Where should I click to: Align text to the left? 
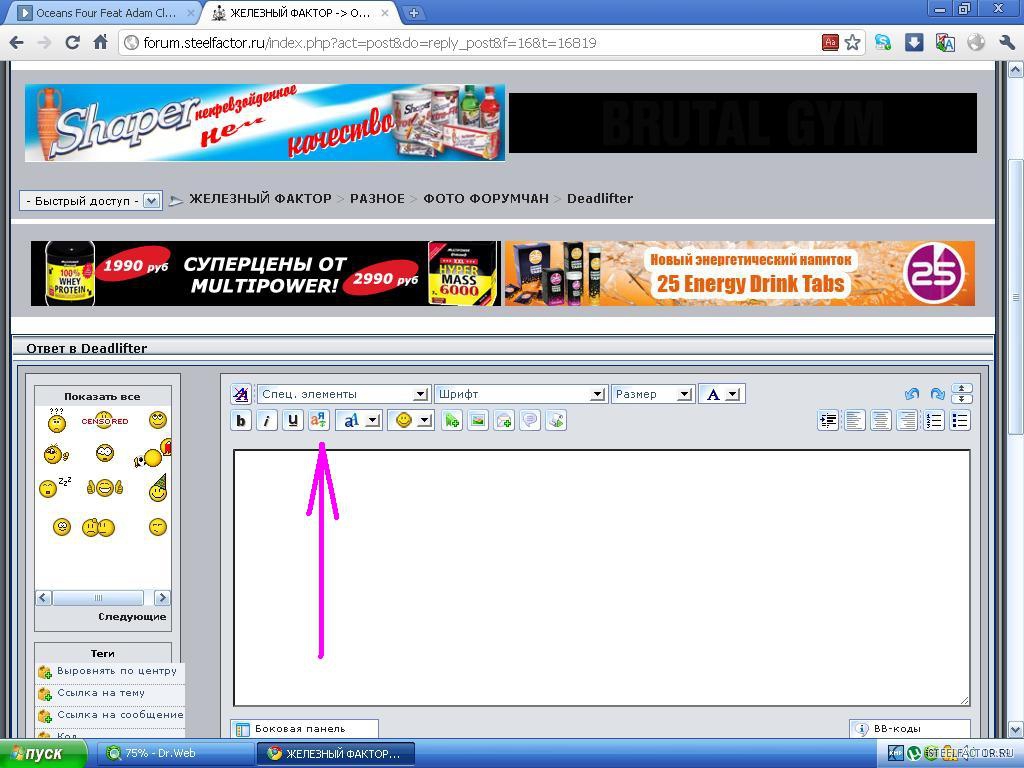click(854, 421)
